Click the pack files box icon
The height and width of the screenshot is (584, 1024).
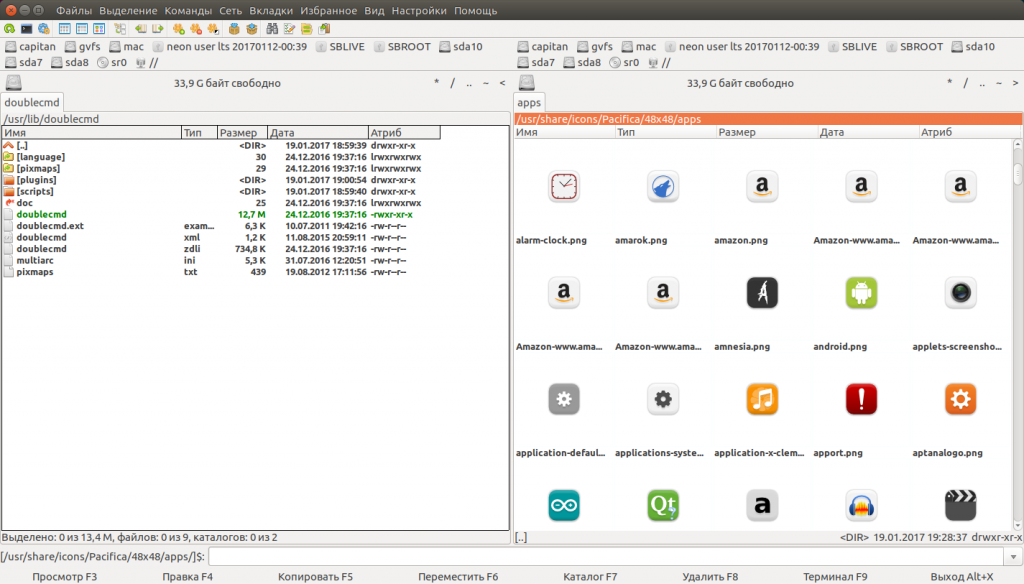[234, 29]
